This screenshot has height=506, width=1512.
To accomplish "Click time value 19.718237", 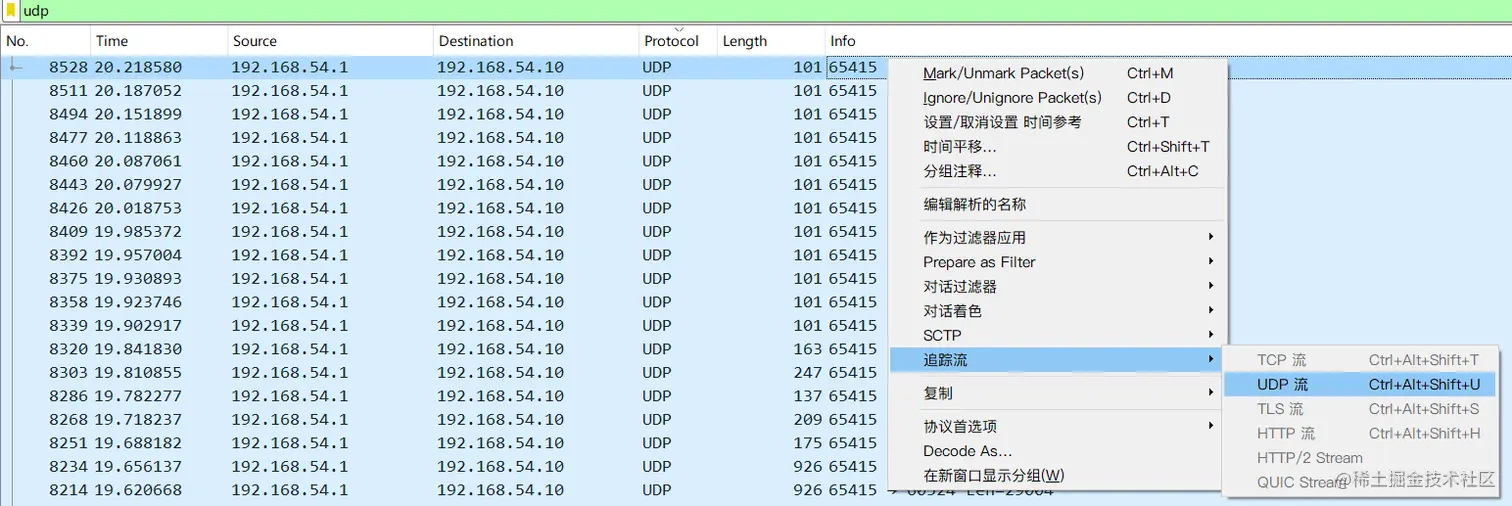I will [138, 419].
